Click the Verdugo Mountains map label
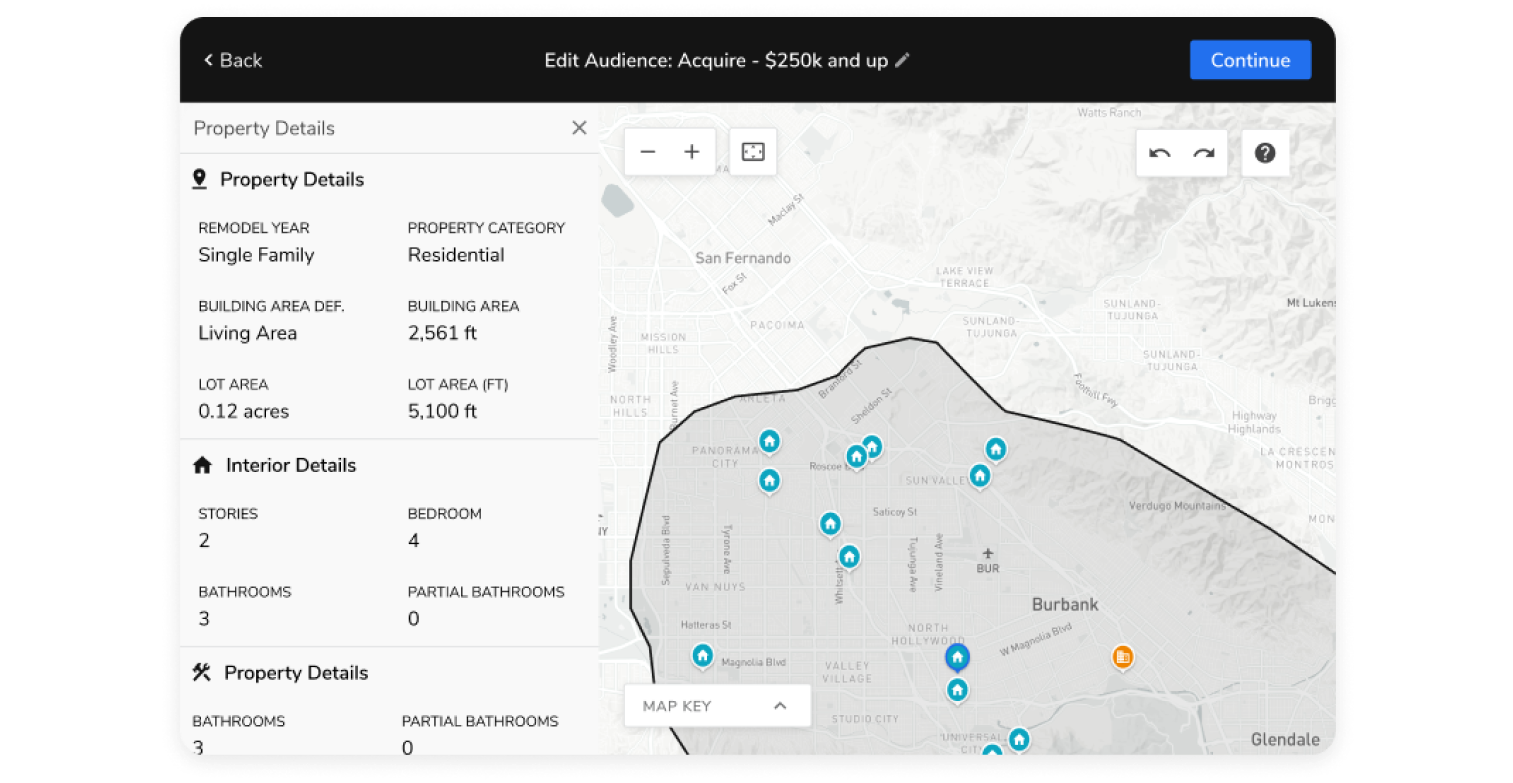Viewport: 1513px width, 783px height. coord(1177,506)
